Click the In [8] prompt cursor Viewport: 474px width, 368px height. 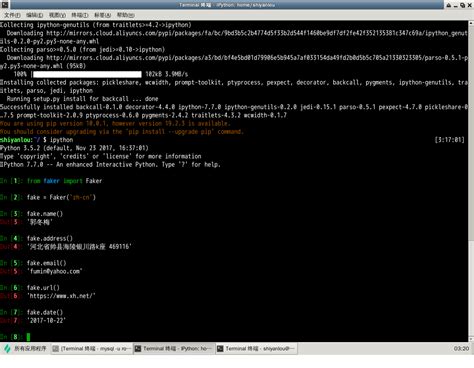coord(28,337)
